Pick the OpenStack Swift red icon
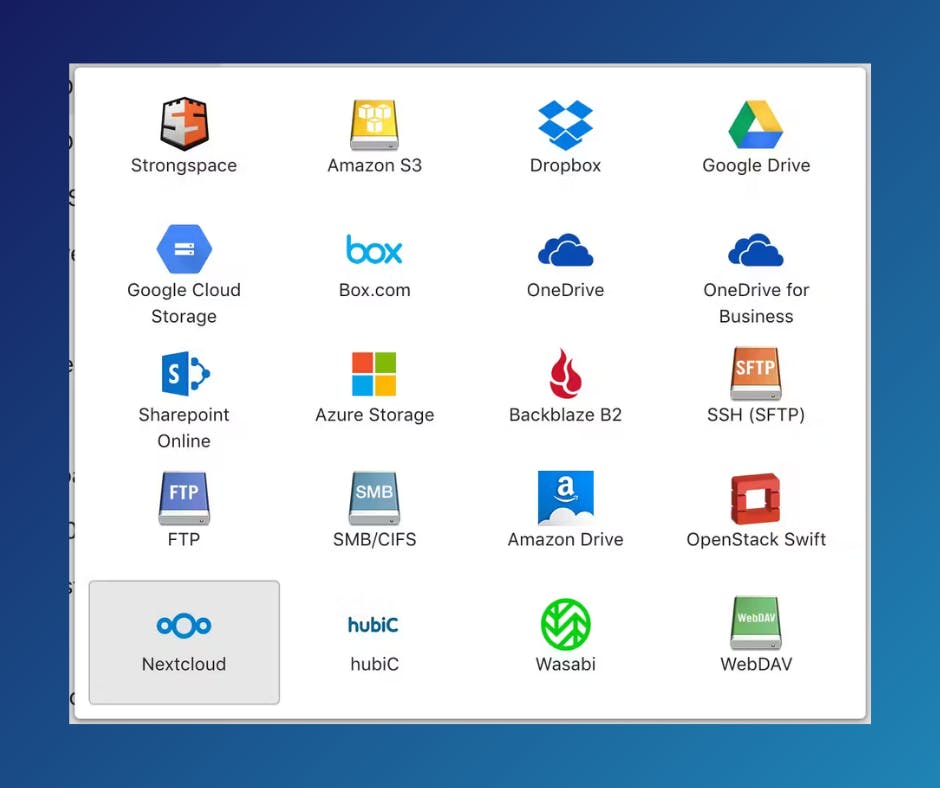This screenshot has height=788, width=940. pyautogui.click(x=755, y=498)
